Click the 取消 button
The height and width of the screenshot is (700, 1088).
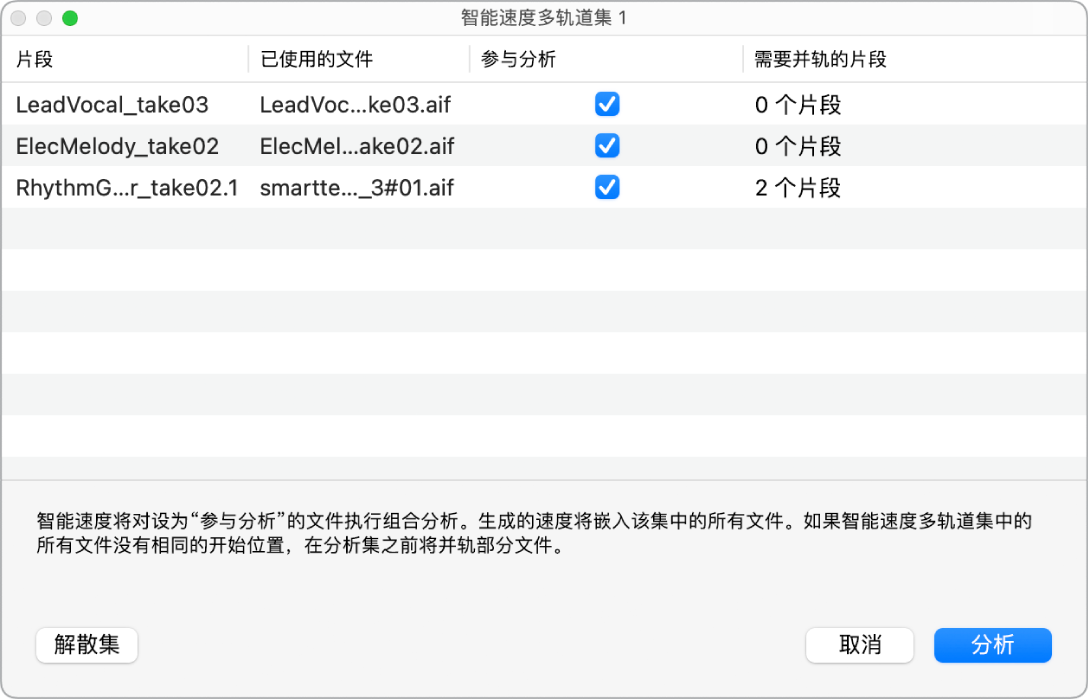859,645
